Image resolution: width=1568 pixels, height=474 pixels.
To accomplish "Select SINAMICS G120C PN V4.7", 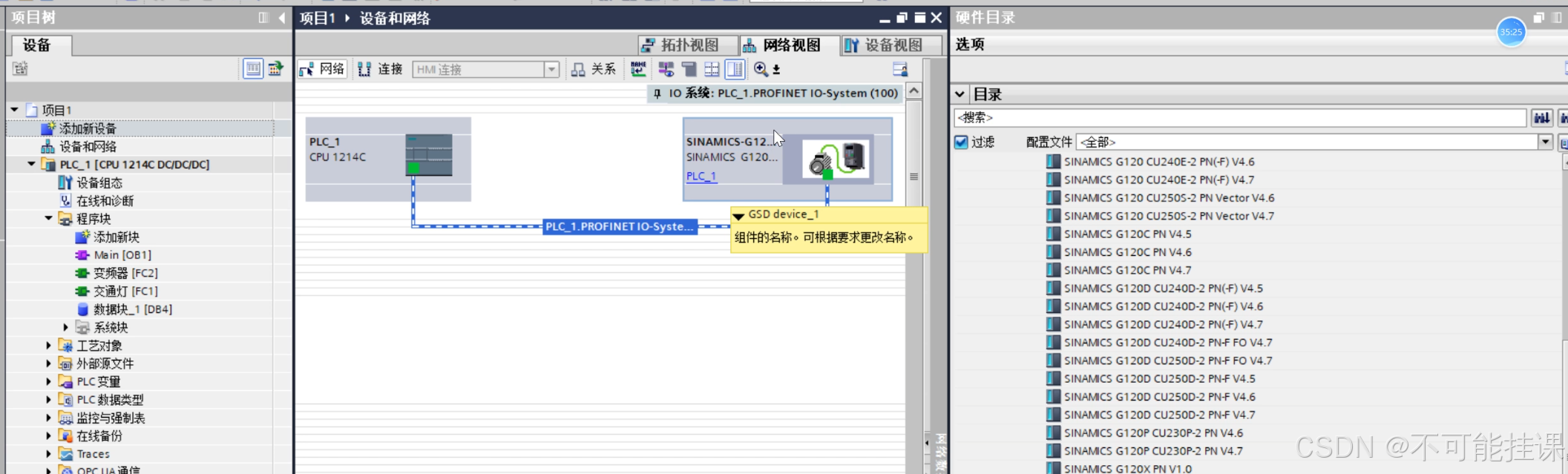I will [x=1127, y=270].
